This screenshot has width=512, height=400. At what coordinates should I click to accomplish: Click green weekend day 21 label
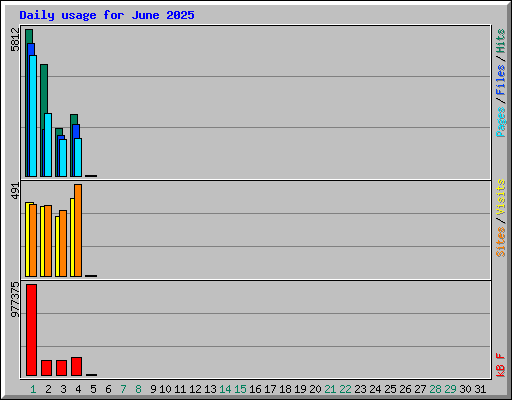pos(330,389)
